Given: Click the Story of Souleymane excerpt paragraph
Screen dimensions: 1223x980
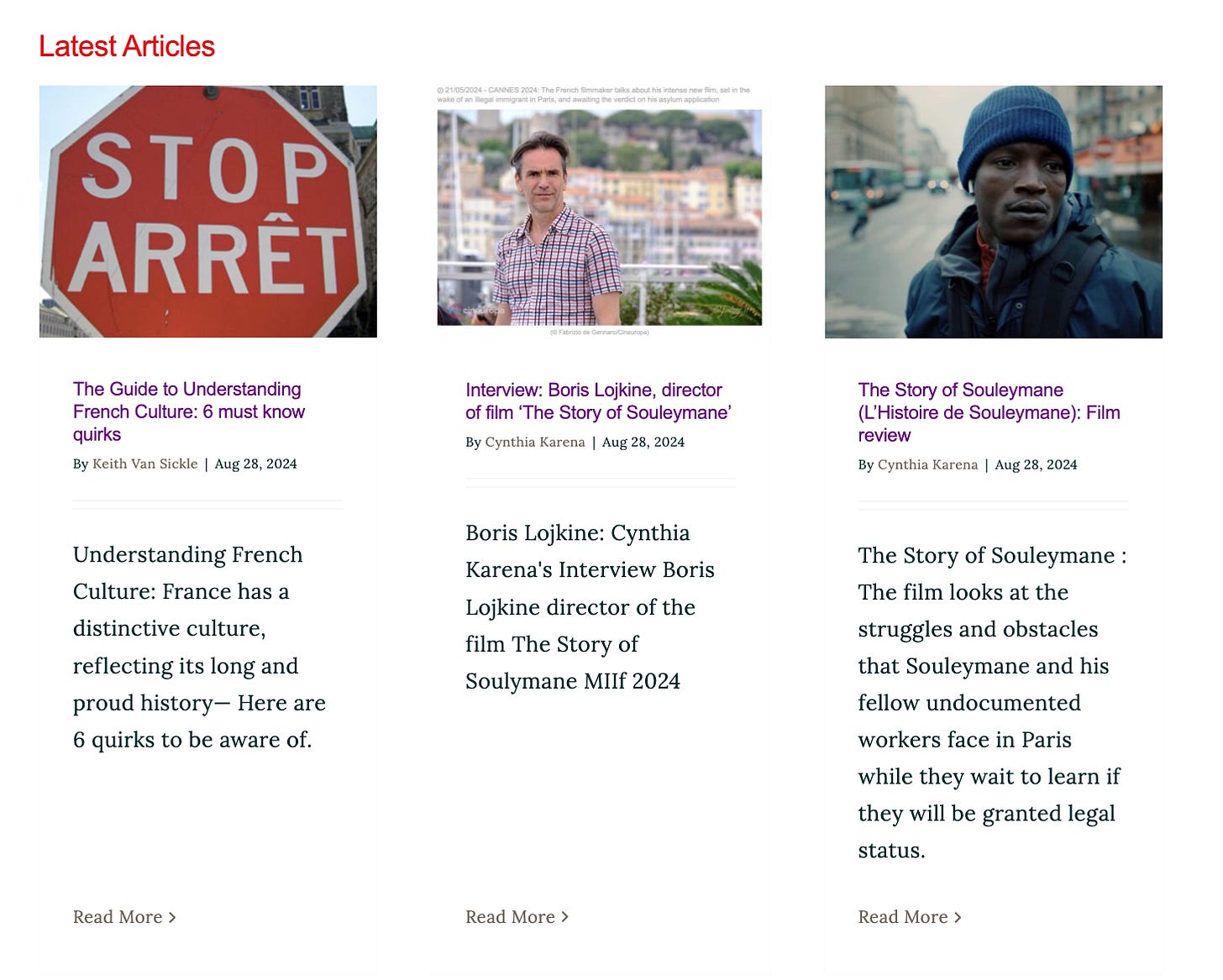Looking at the screenshot, I should click(992, 703).
